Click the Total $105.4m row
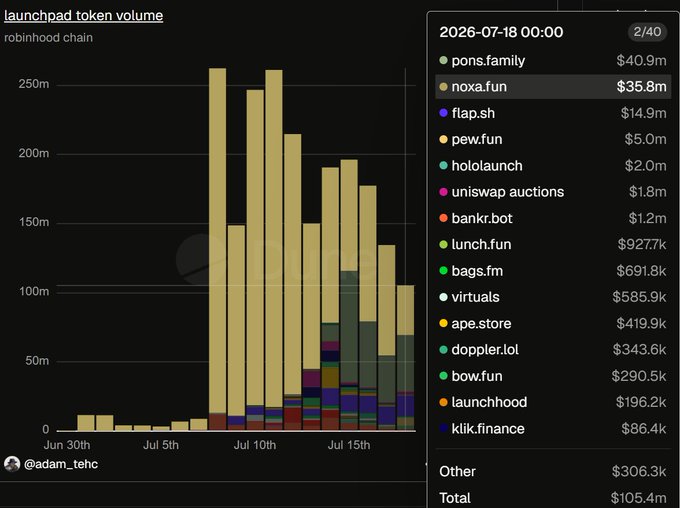680x508 pixels. [x=553, y=498]
